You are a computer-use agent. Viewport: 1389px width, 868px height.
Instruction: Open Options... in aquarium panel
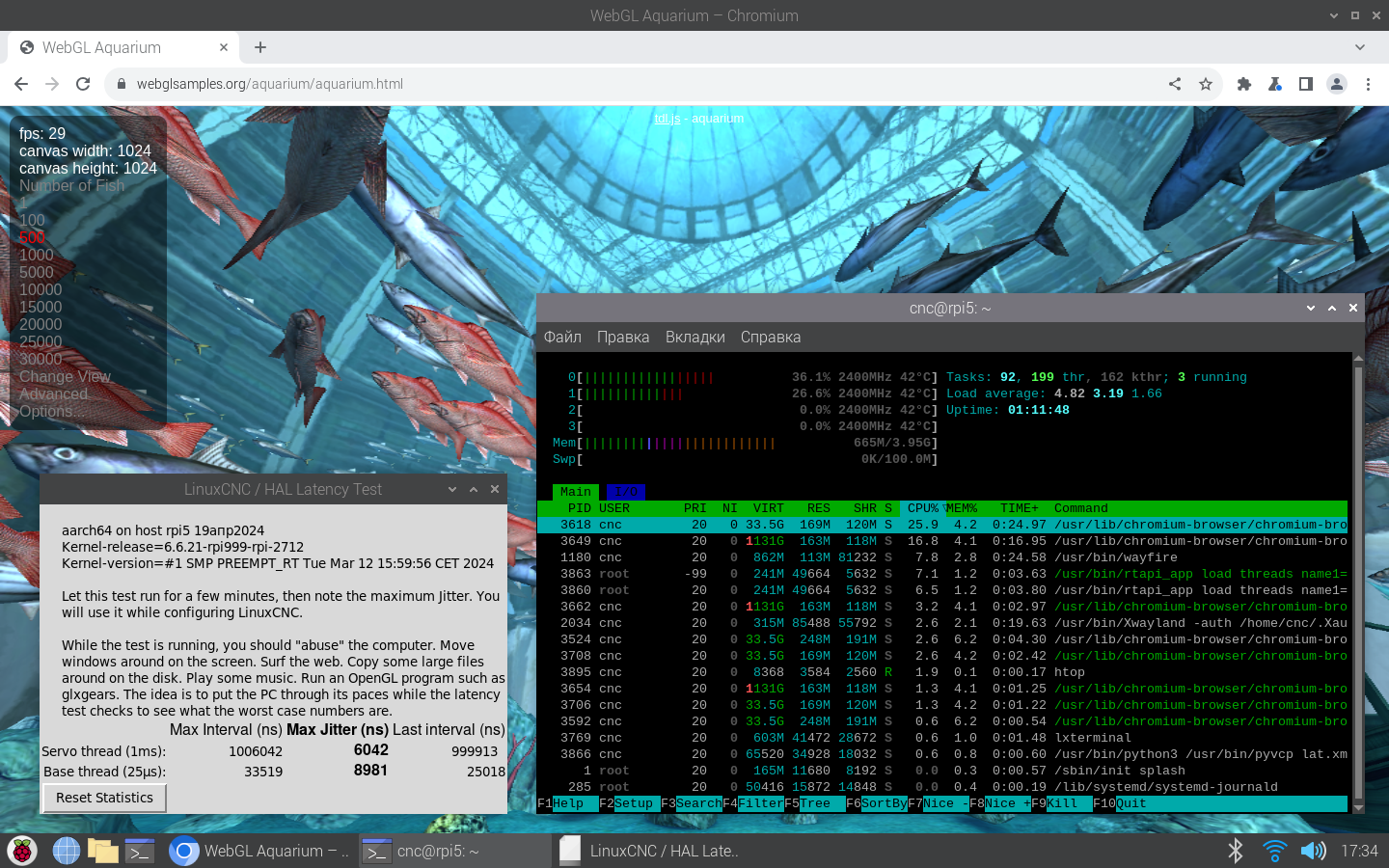52,411
